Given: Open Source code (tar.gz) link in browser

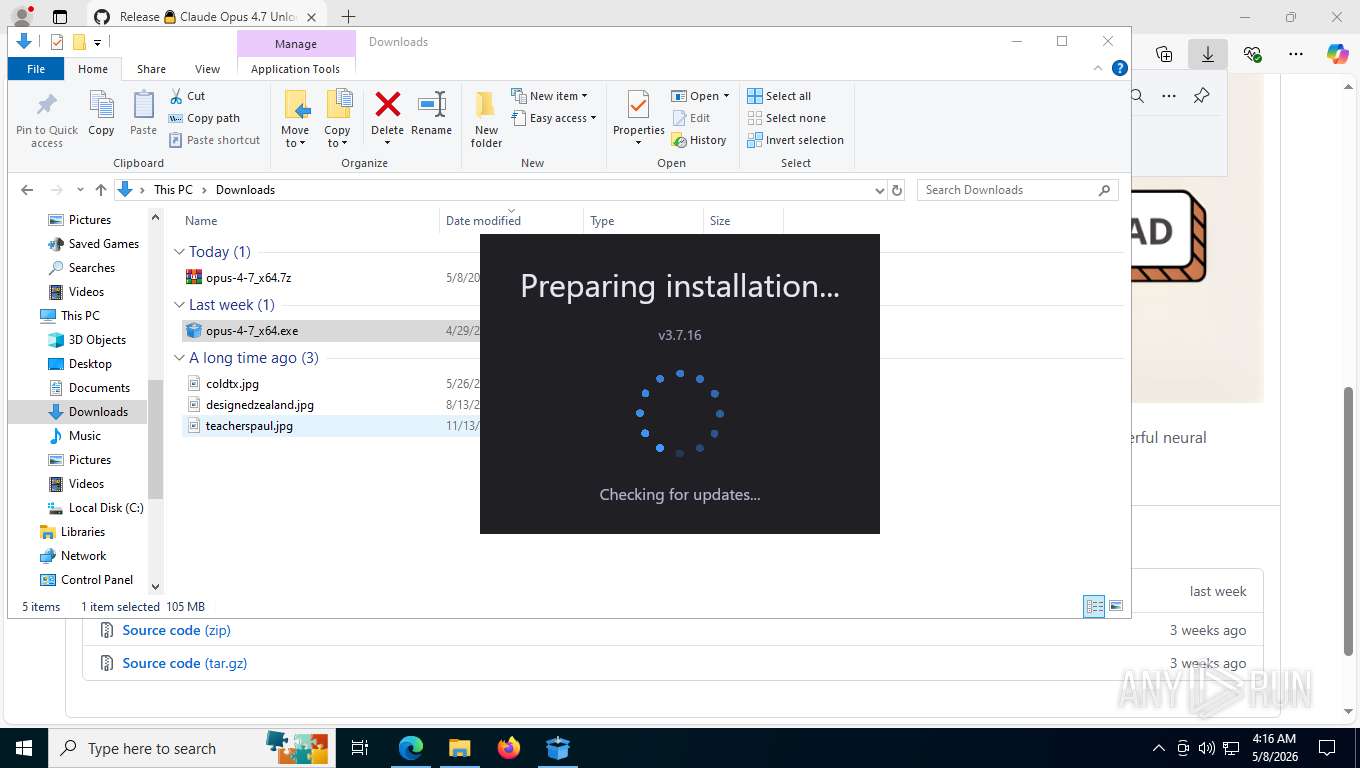Looking at the screenshot, I should point(184,663).
